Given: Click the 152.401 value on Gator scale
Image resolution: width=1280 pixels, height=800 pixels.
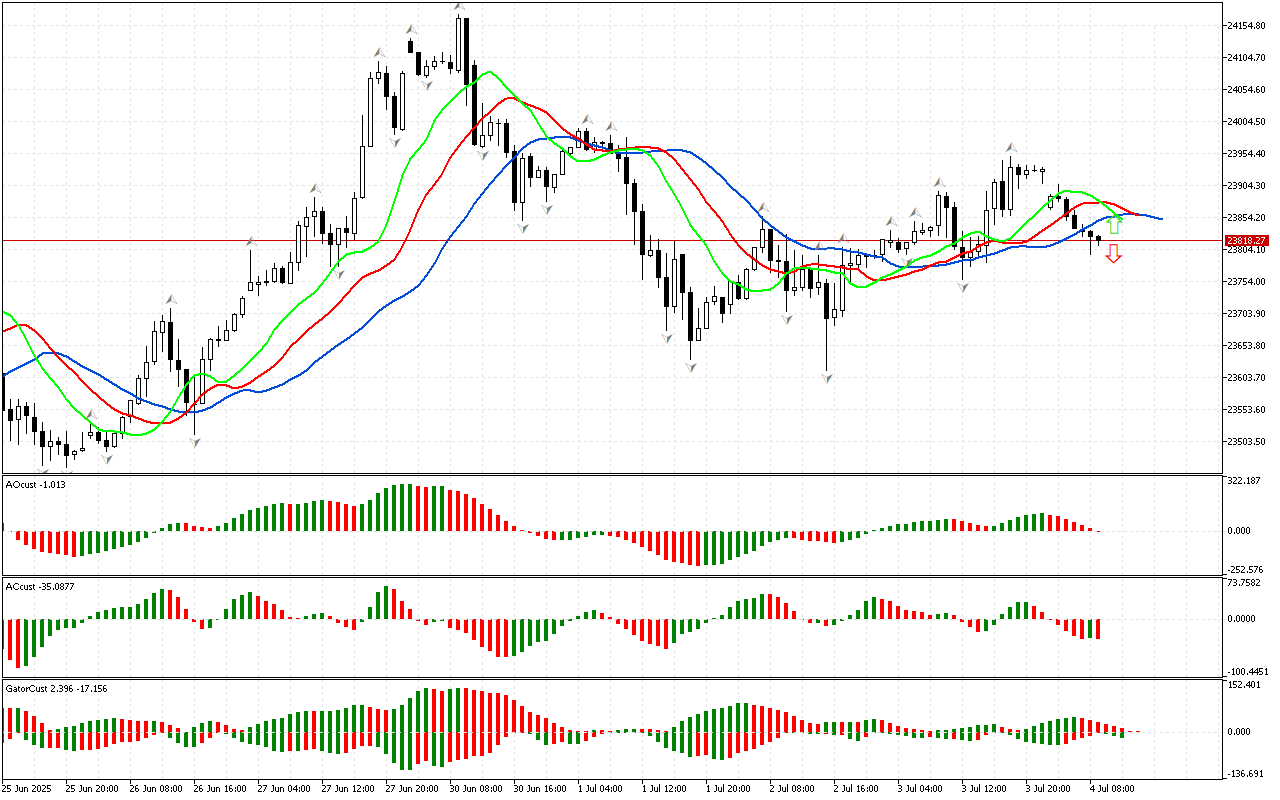Looking at the screenshot, I should [x=1245, y=685].
